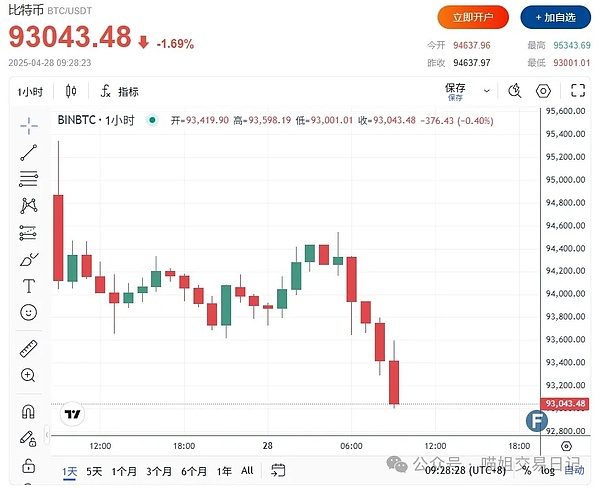This screenshot has width=600, height=488.
Task: Open the fx indicators menu
Action: [x=119, y=91]
